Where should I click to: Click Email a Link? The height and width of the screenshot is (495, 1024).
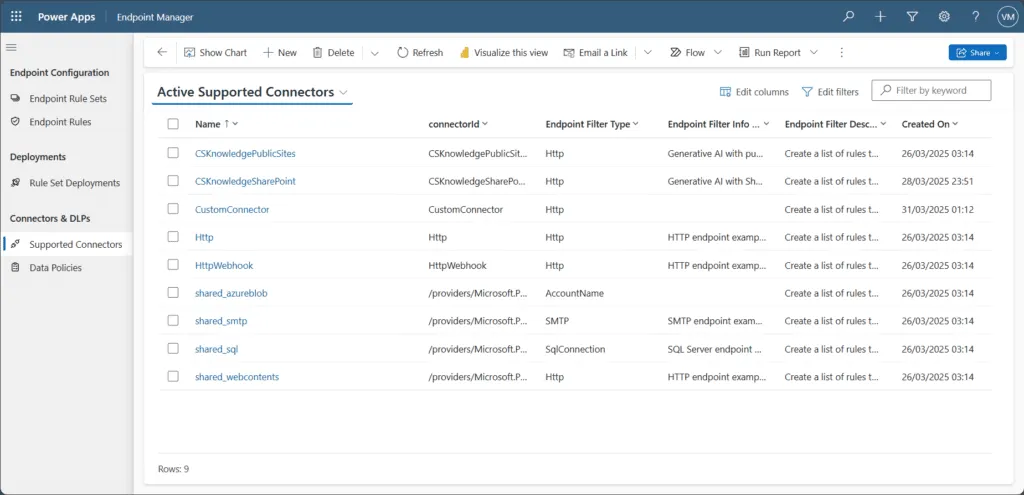pyautogui.click(x=596, y=53)
